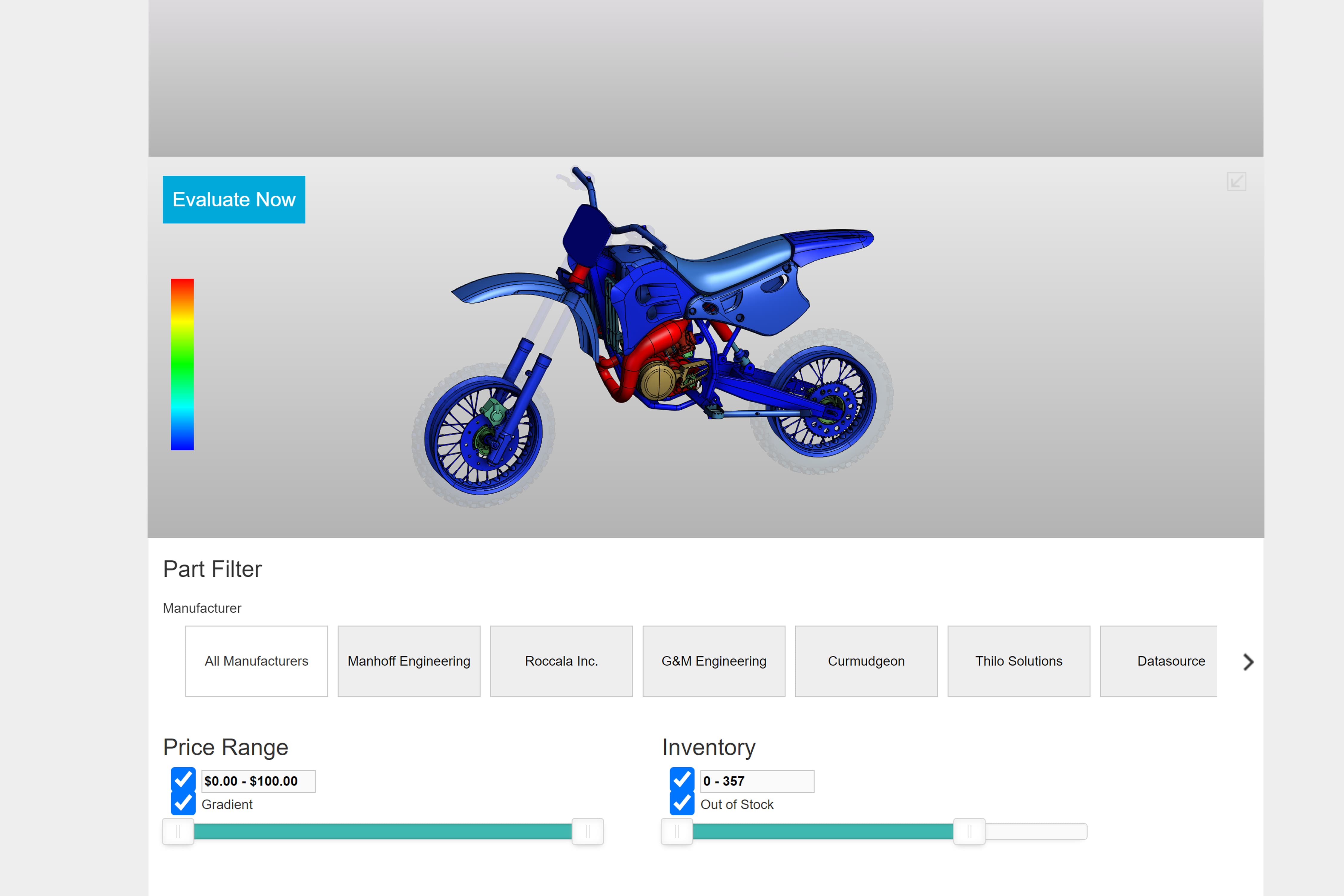Click the 0 - 357 inventory field
1344x896 pixels.
(x=757, y=781)
